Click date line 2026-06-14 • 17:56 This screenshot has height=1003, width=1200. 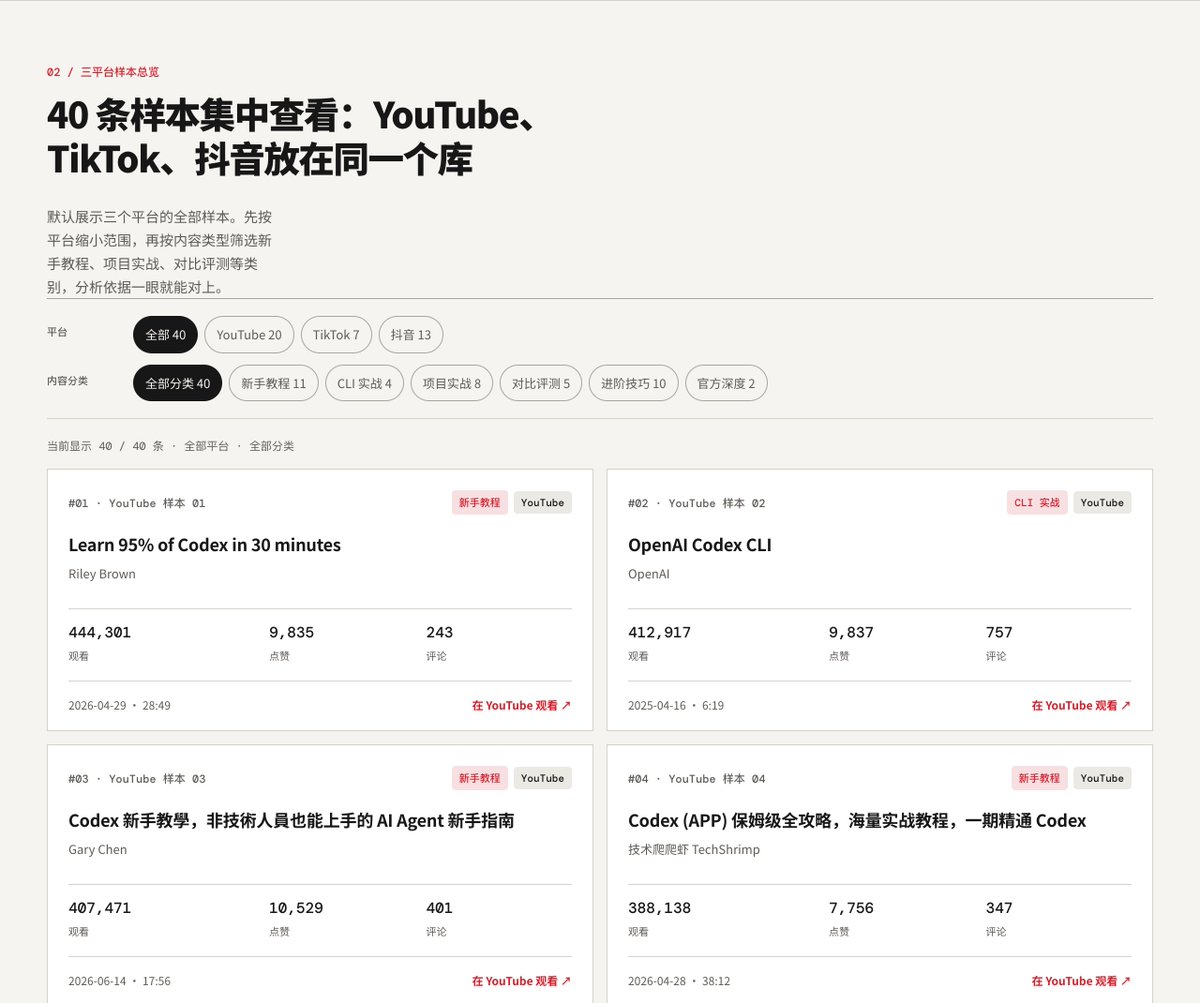pos(120,981)
